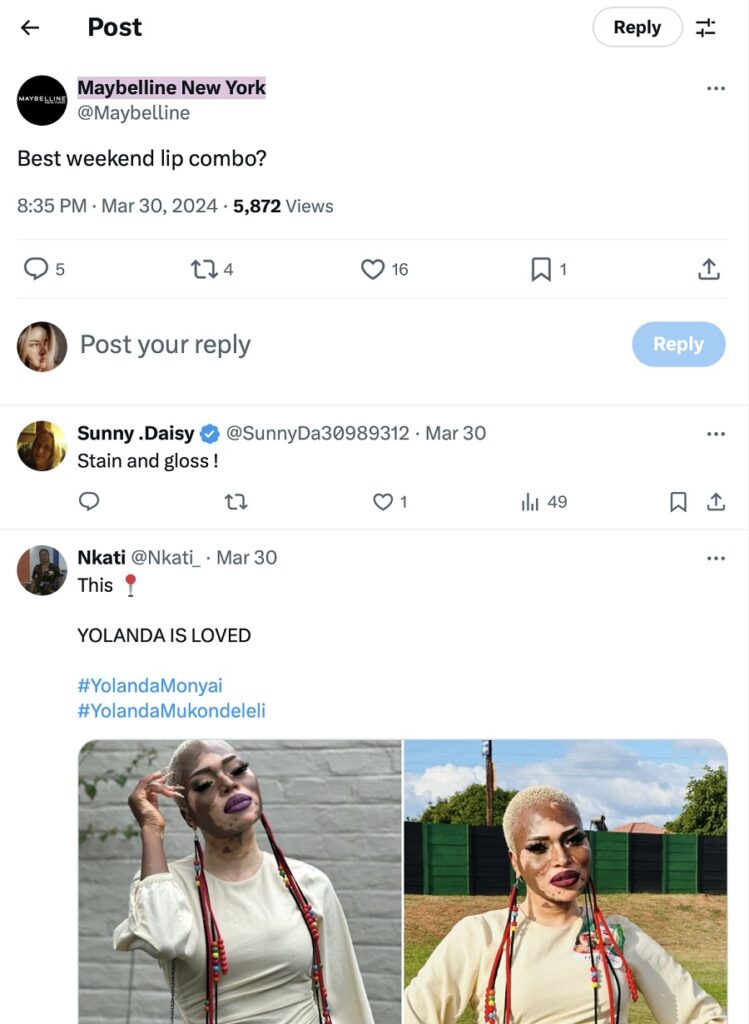Open the #YolandaMonyai hashtag
The image size is (749, 1024).
[150, 686]
